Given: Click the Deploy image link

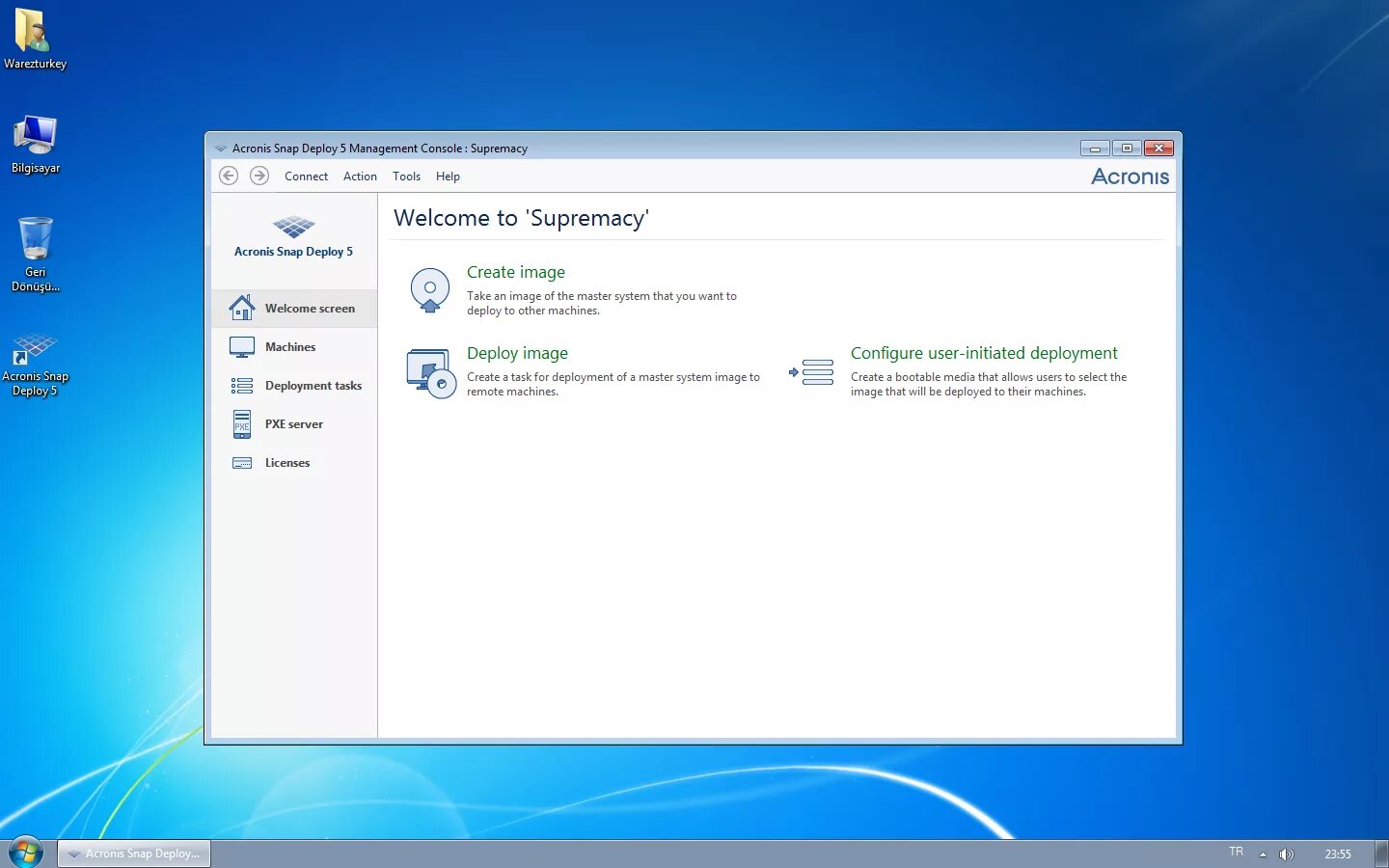Looking at the screenshot, I should pyautogui.click(x=517, y=353).
